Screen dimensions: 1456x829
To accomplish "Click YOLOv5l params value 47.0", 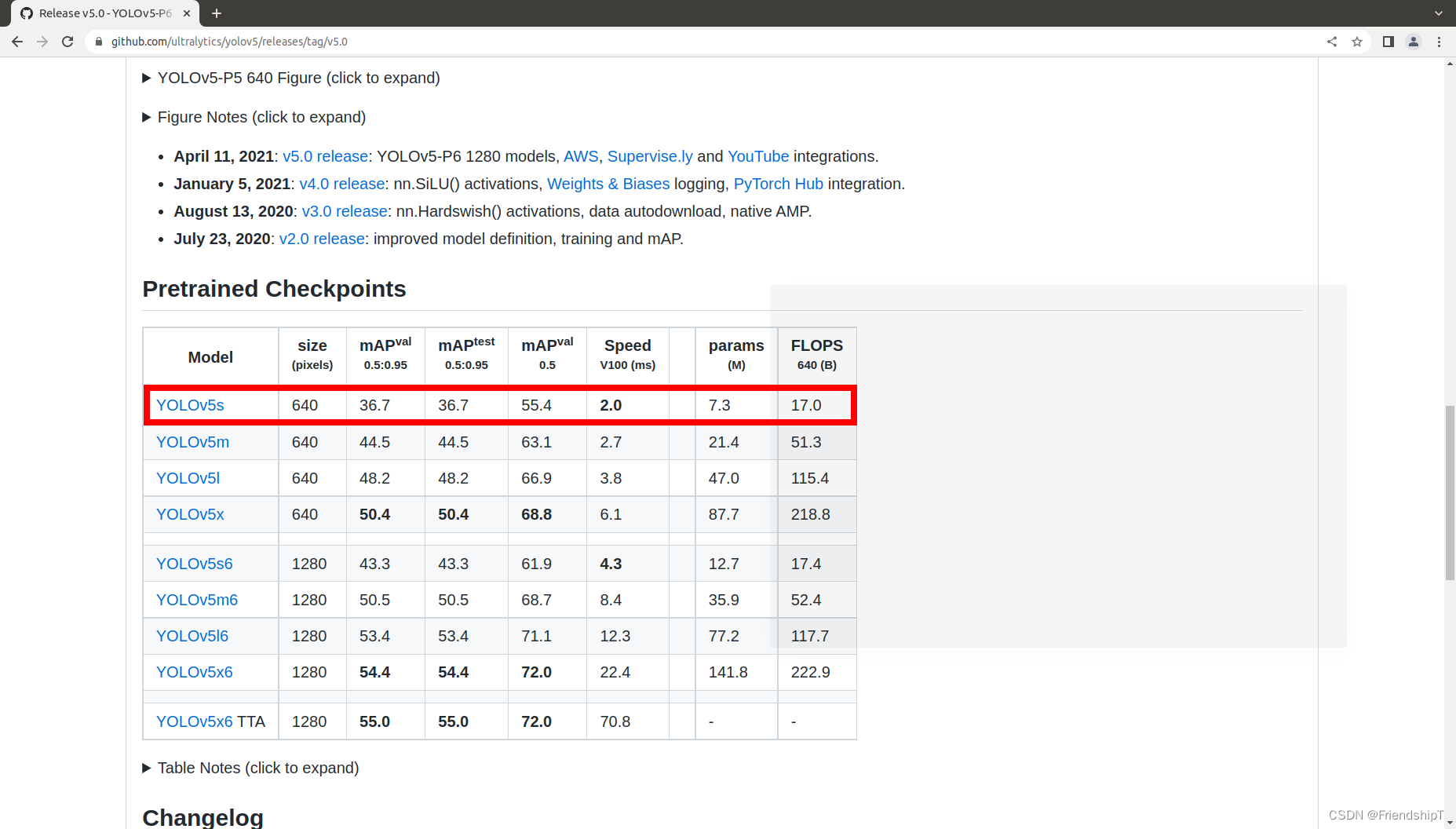I will (x=724, y=478).
